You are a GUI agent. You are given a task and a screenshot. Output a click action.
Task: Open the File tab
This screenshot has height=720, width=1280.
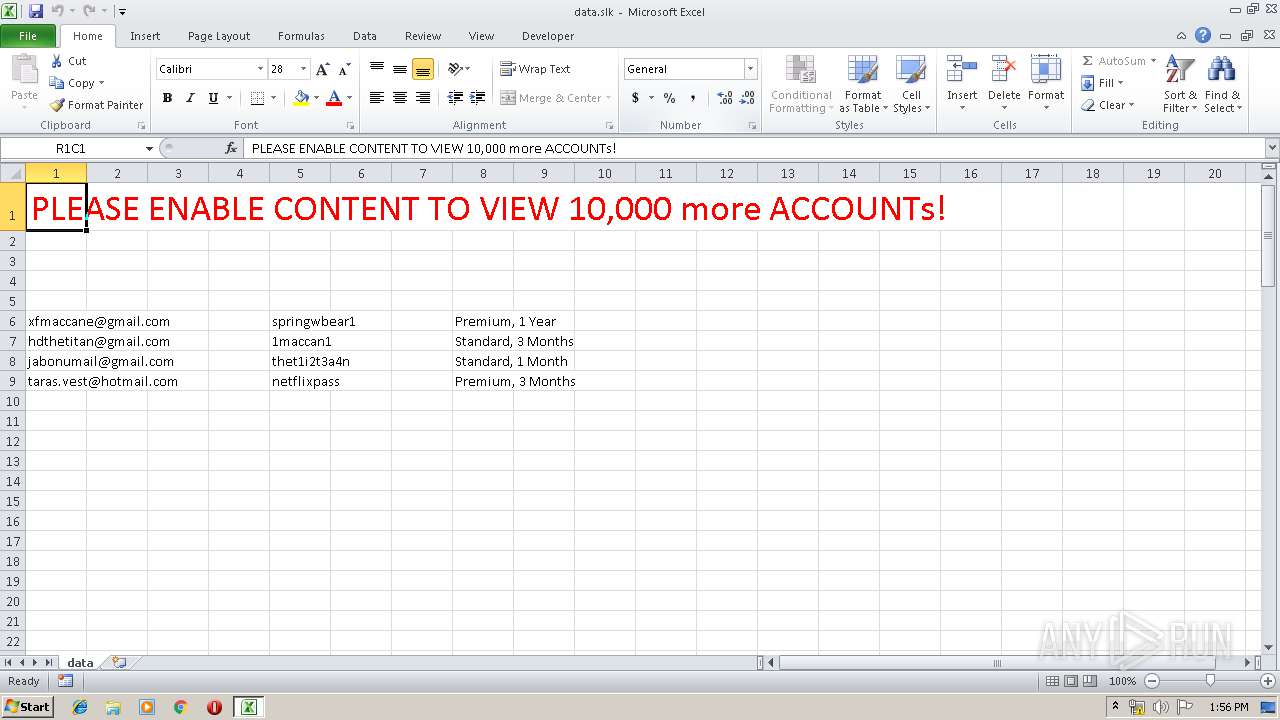click(x=28, y=36)
